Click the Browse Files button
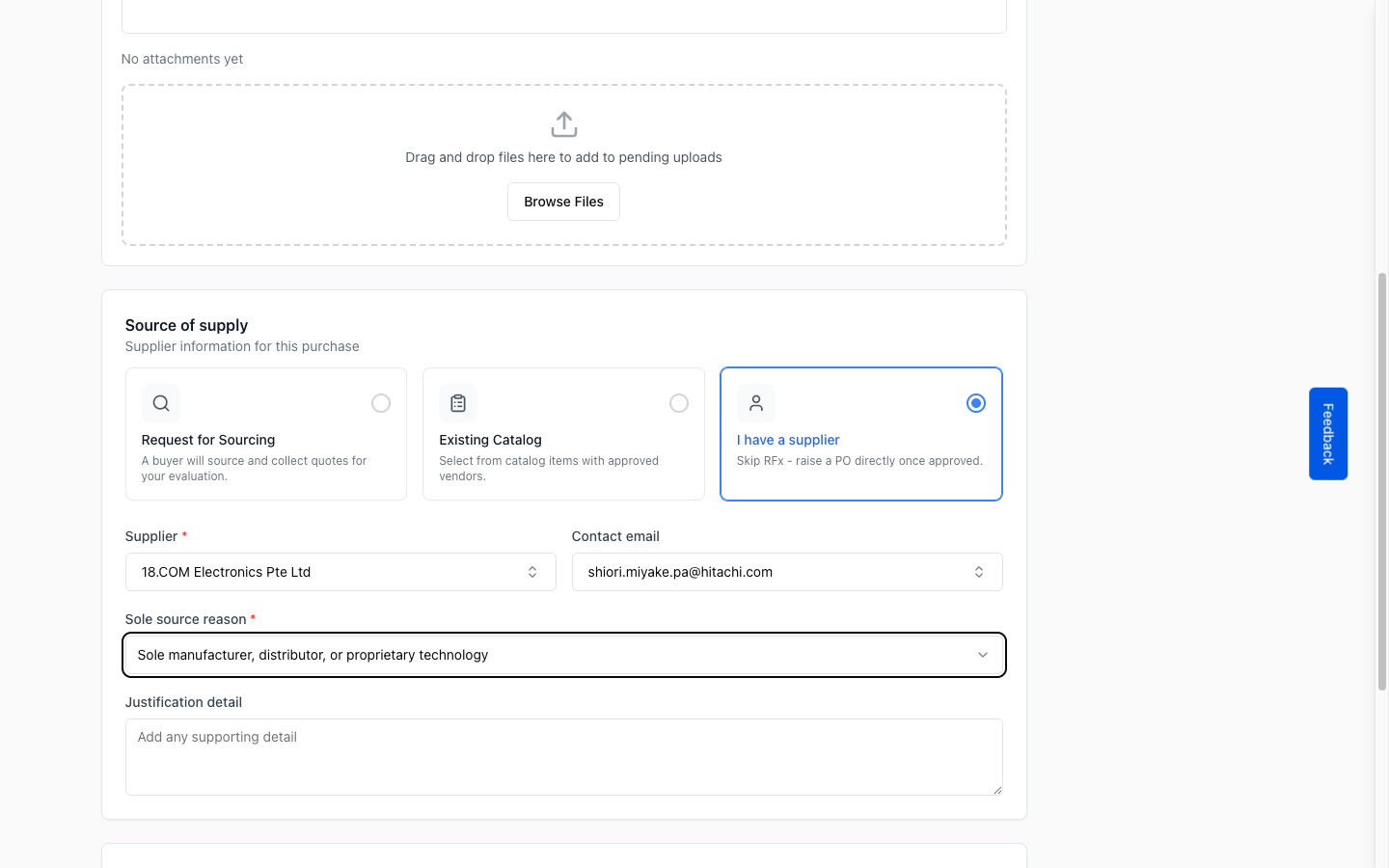1389x868 pixels. coord(564,202)
